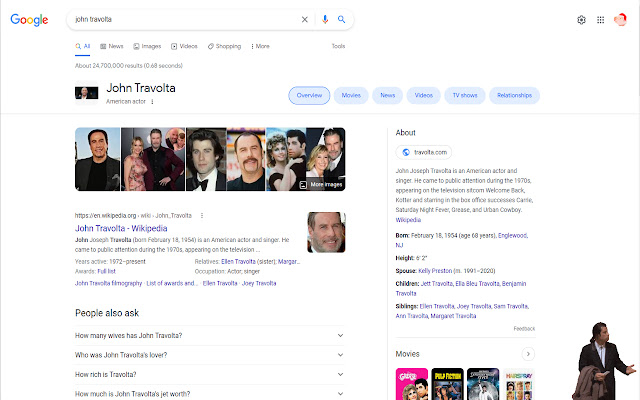Open settings gear icon

tap(581, 20)
